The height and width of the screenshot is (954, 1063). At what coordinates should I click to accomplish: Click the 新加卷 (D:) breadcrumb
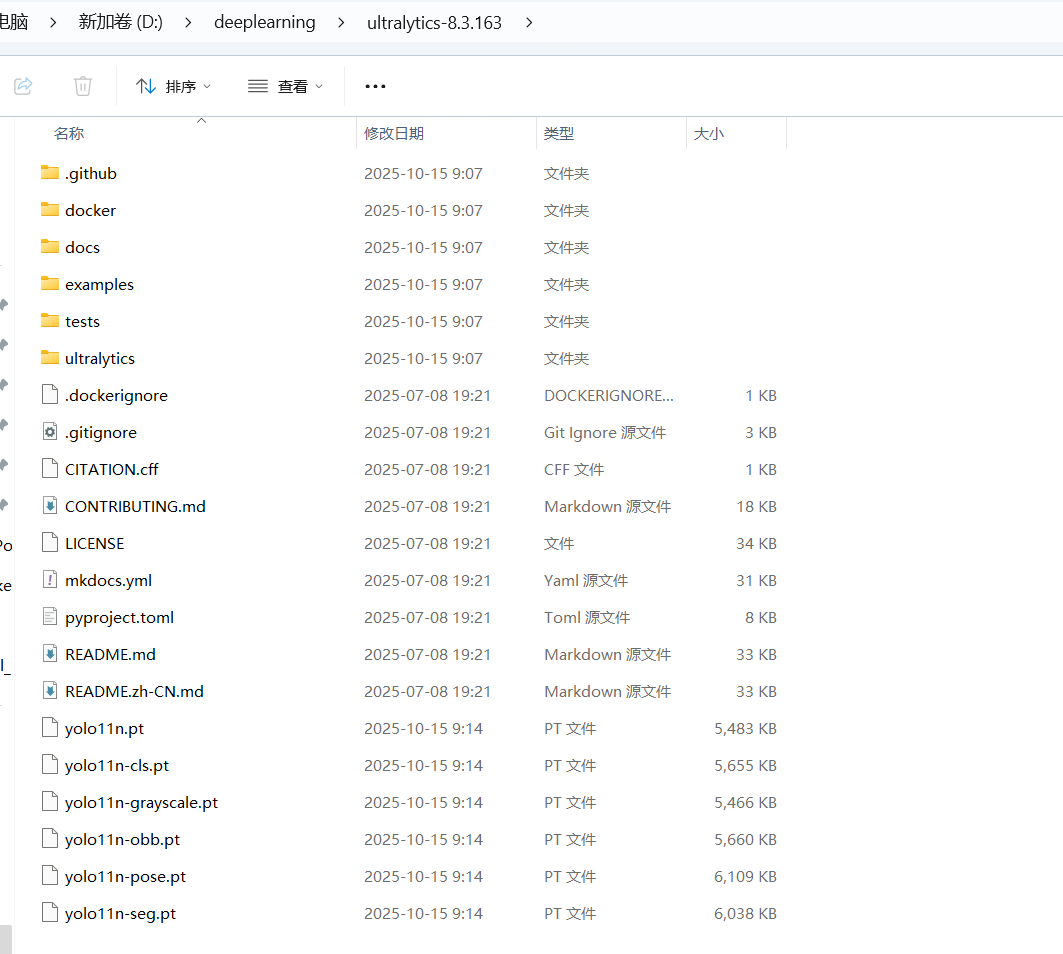pyautogui.click(x=121, y=22)
